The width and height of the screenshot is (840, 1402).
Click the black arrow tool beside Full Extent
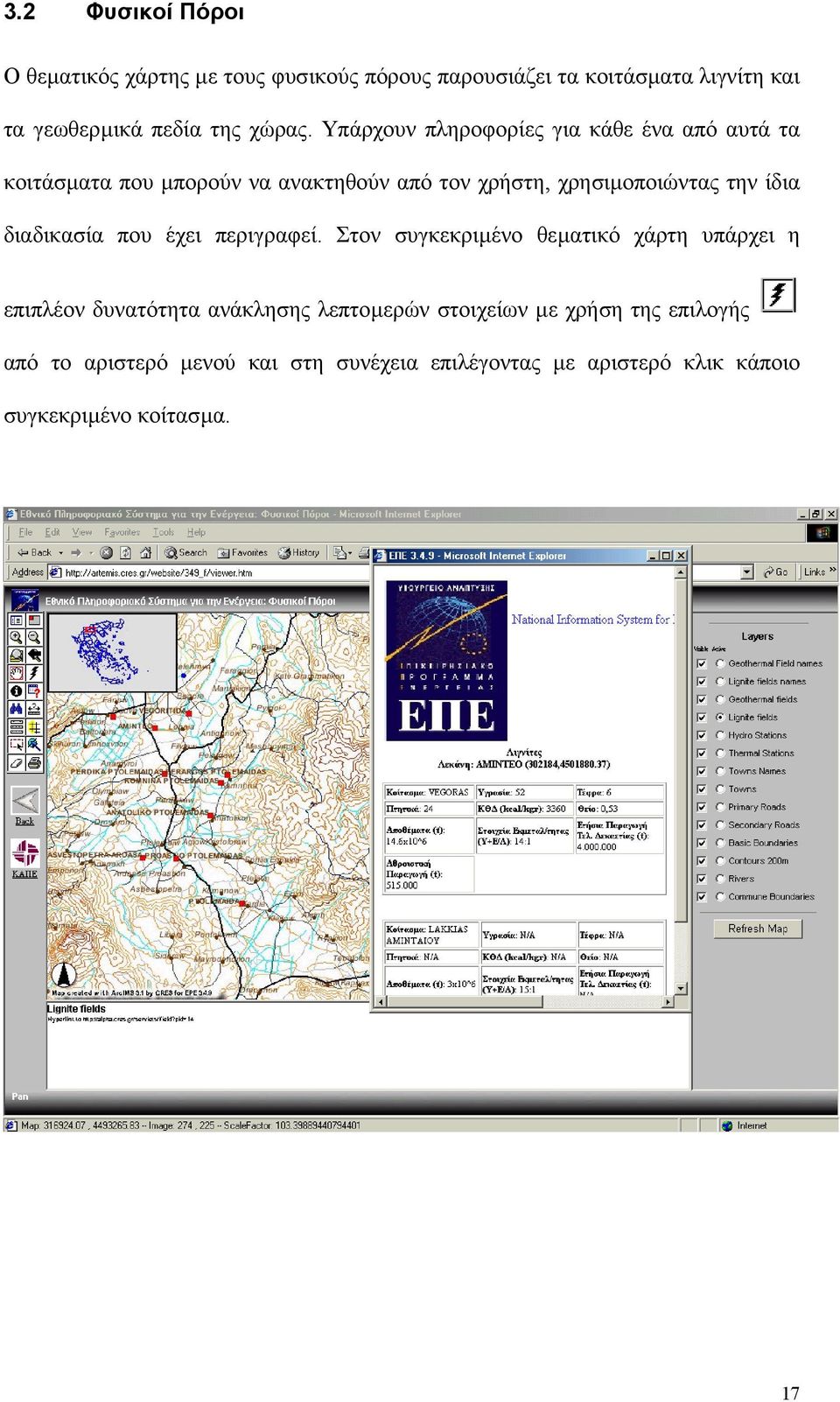tap(34, 655)
